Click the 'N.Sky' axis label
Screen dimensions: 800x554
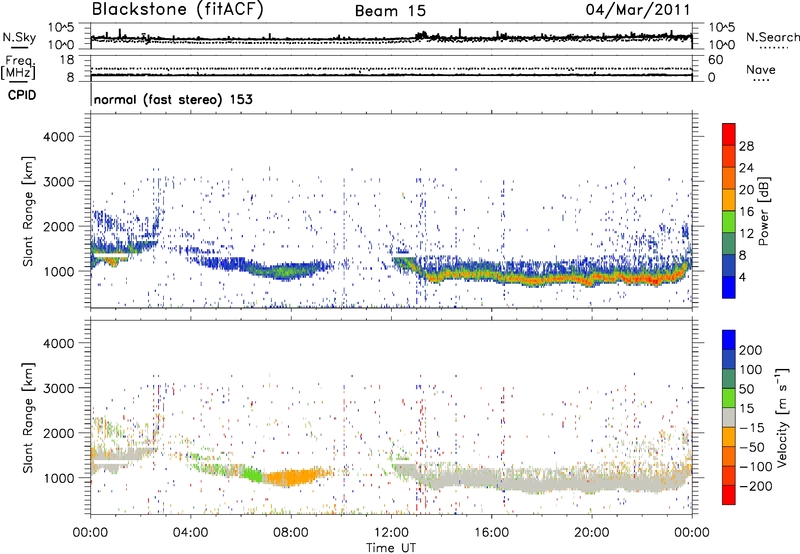point(19,37)
